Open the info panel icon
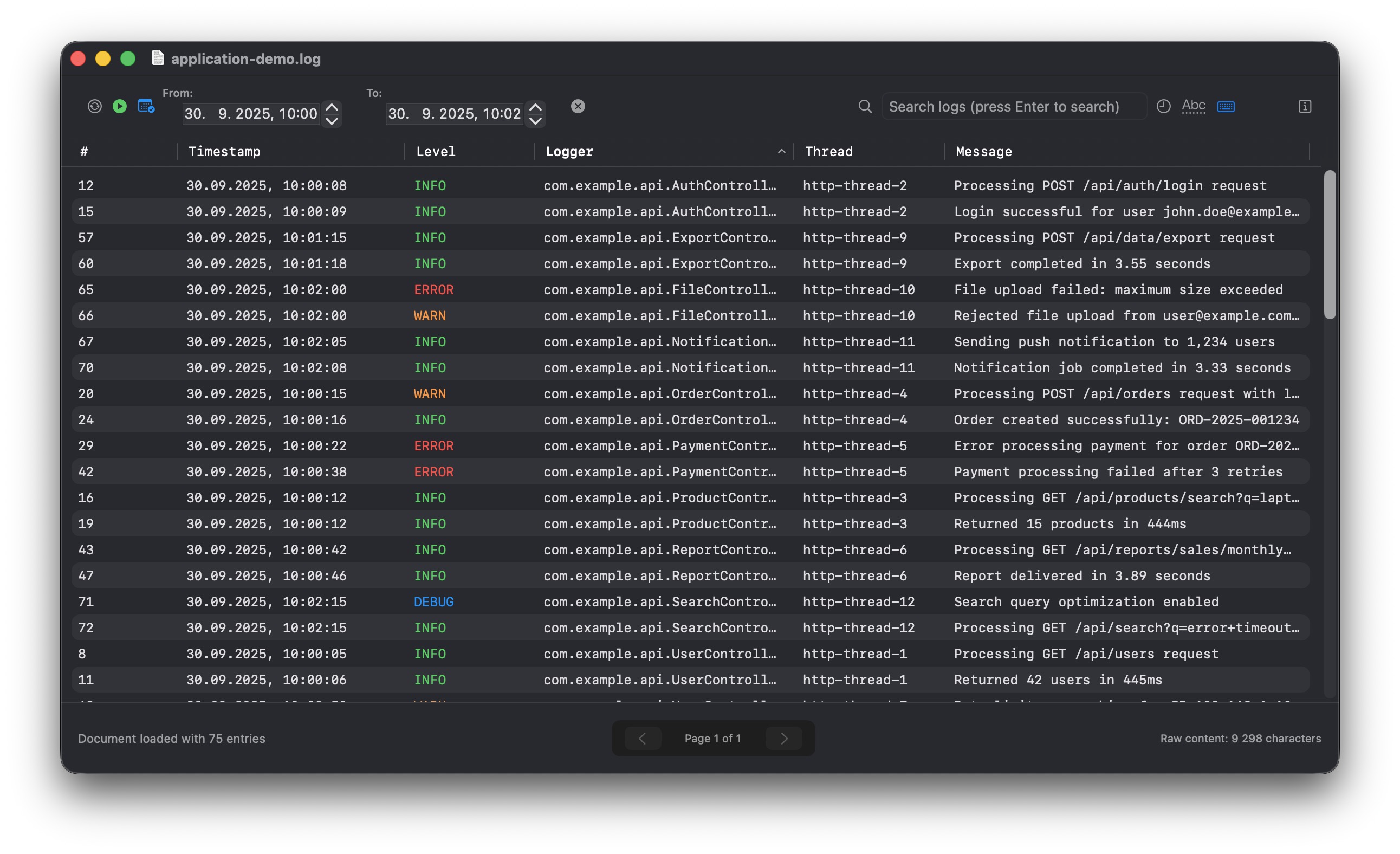The width and height of the screenshot is (1400, 854). [x=1305, y=106]
